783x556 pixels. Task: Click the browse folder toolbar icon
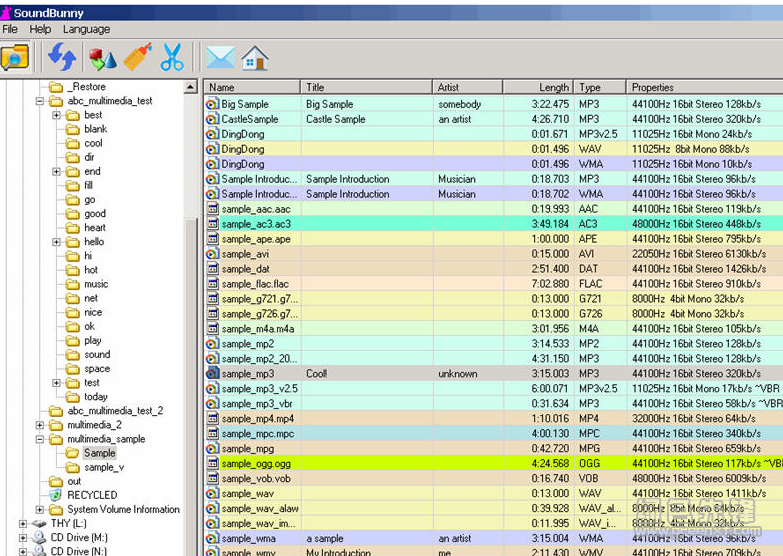click(15, 57)
